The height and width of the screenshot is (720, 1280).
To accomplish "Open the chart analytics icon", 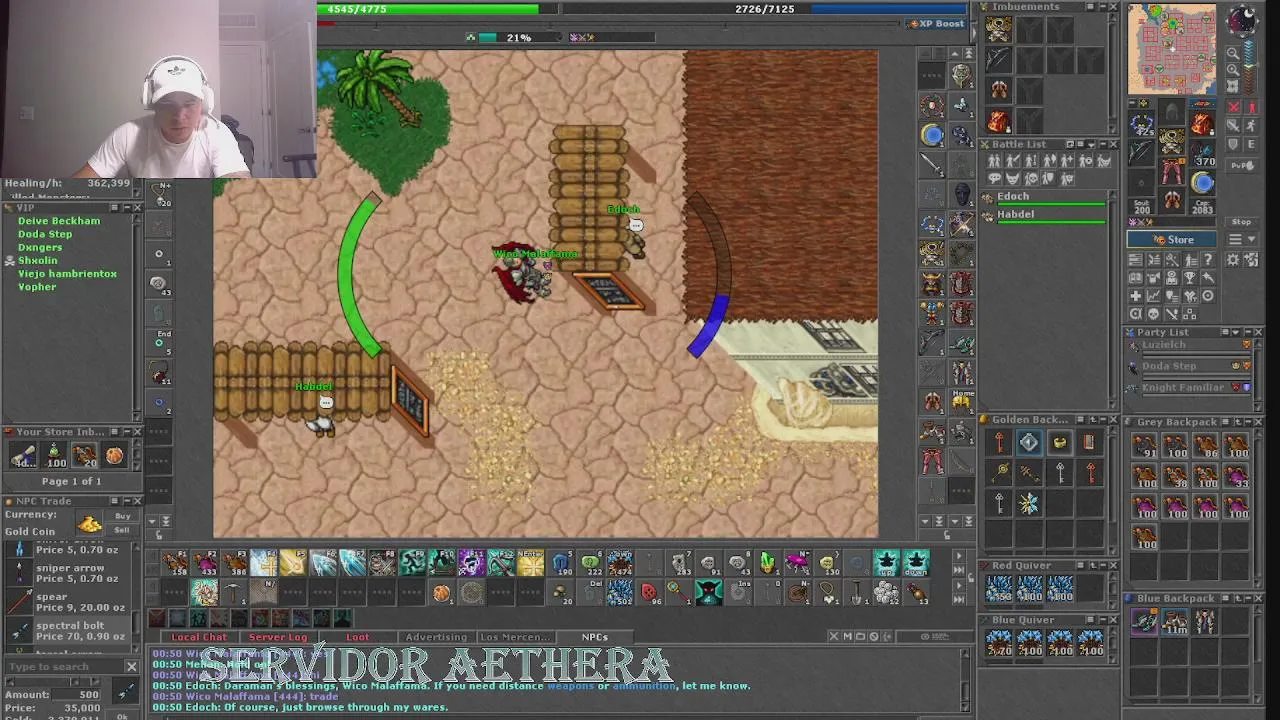I will click(x=1153, y=296).
